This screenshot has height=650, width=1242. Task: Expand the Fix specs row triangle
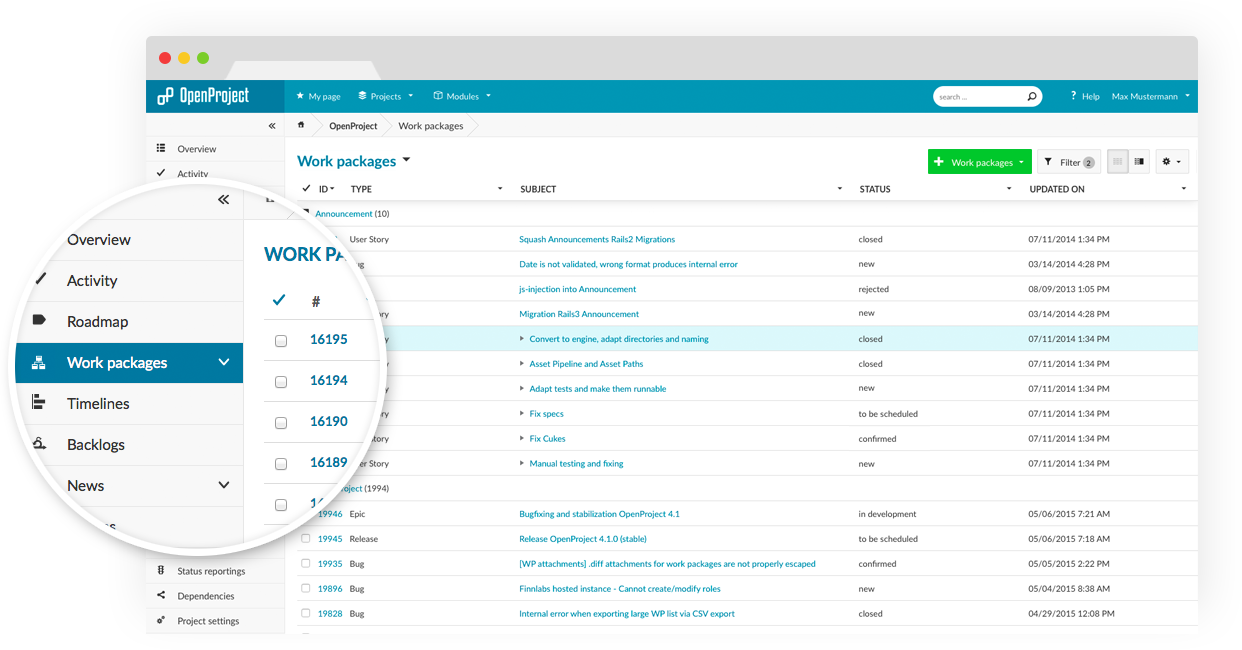tap(522, 413)
